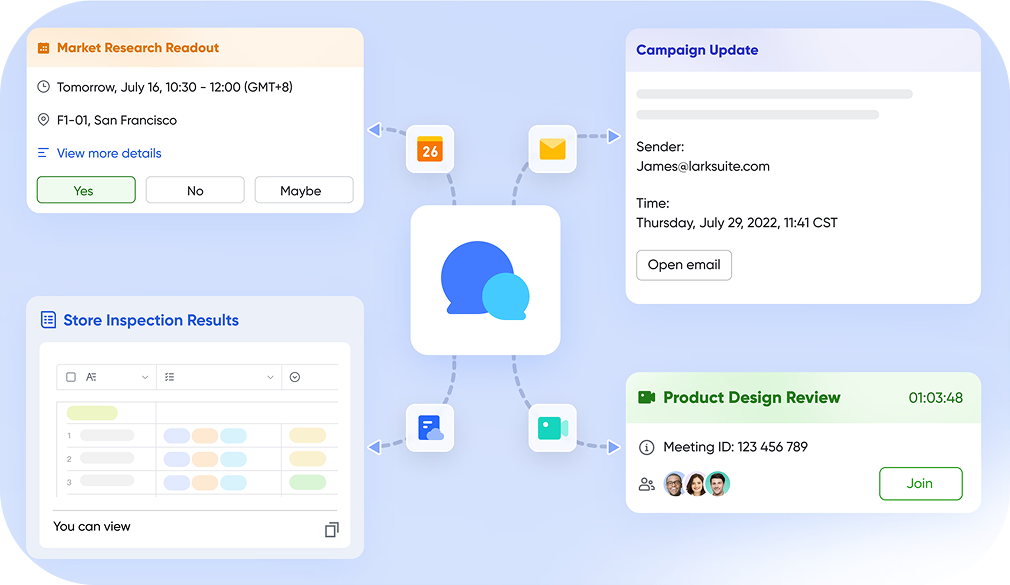This screenshot has width=1010, height=585.
Task: Expand the first text column dropdown arrow
Action: coord(145,377)
